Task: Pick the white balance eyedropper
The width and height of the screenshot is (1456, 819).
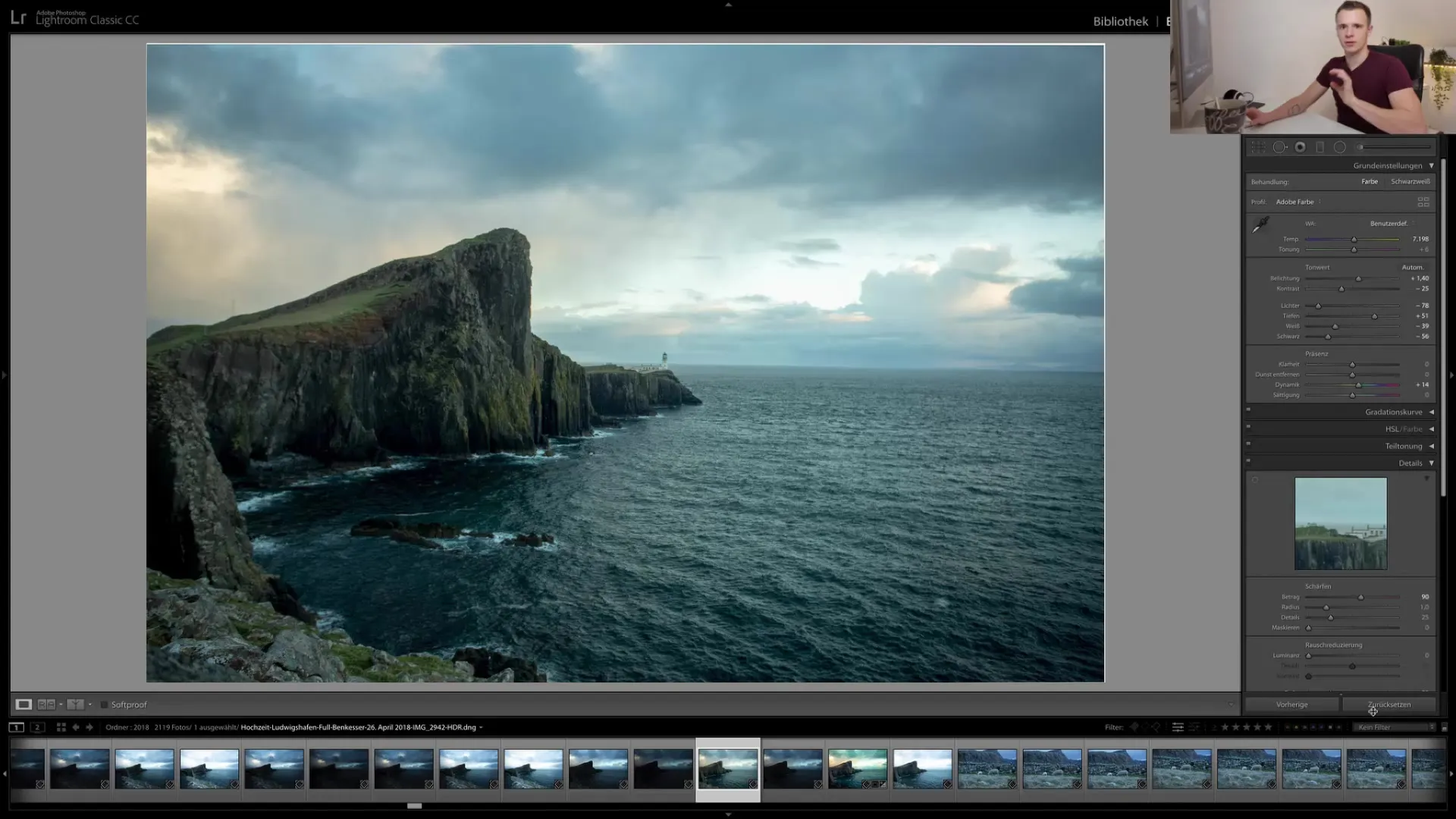Action: coord(1260,225)
